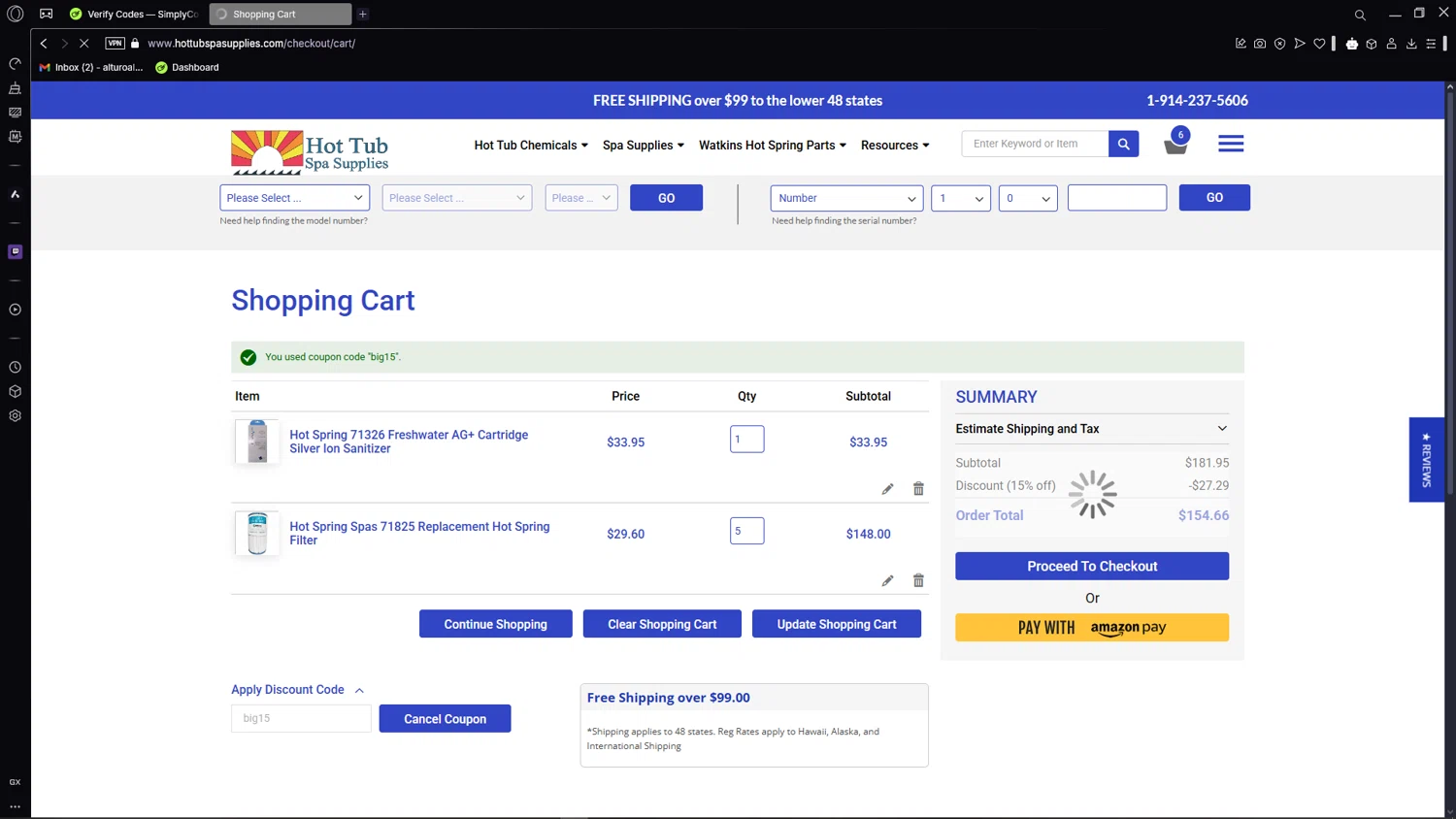1456x819 pixels.
Task: Click the quantity field showing 5
Action: click(x=747, y=531)
